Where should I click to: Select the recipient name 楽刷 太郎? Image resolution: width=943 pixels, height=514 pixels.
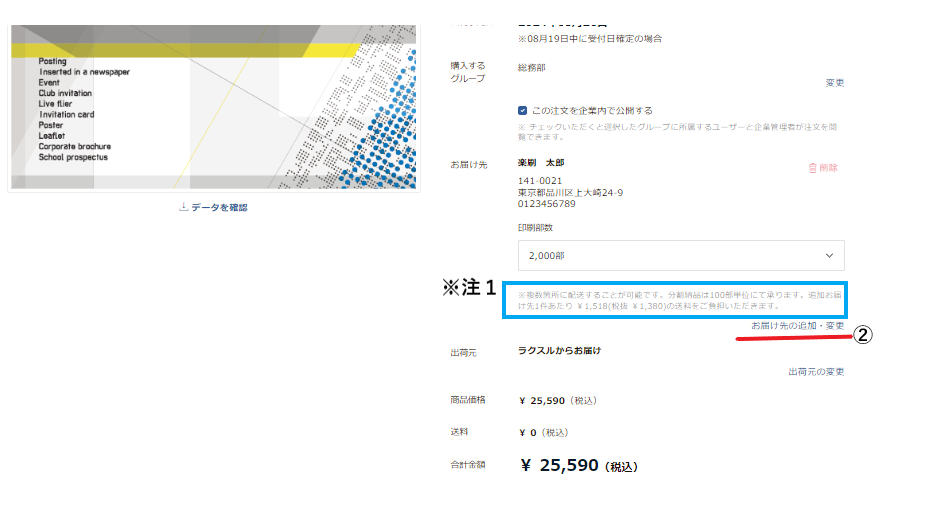coord(541,163)
